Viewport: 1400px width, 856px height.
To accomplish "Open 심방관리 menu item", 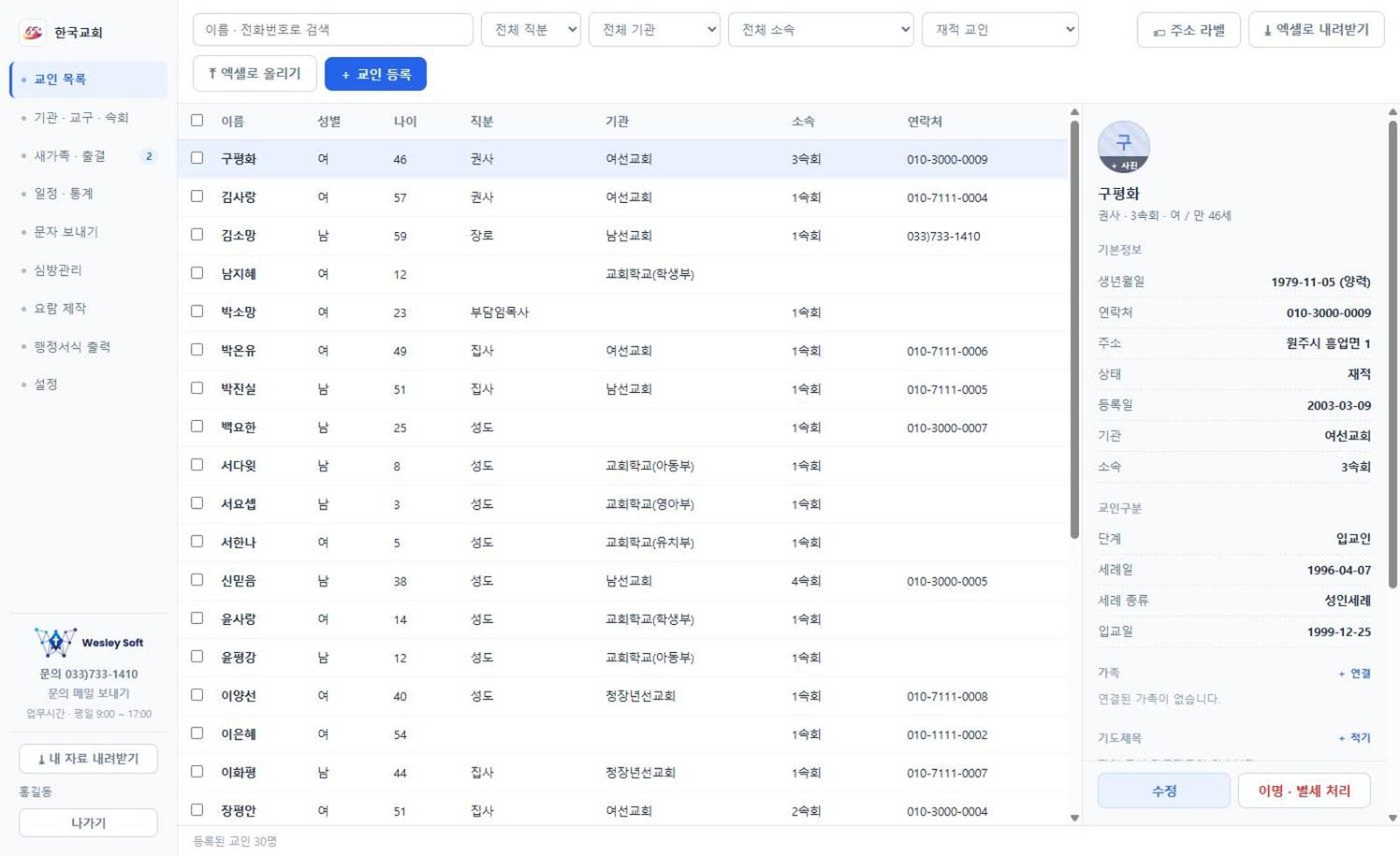I will coord(88,270).
